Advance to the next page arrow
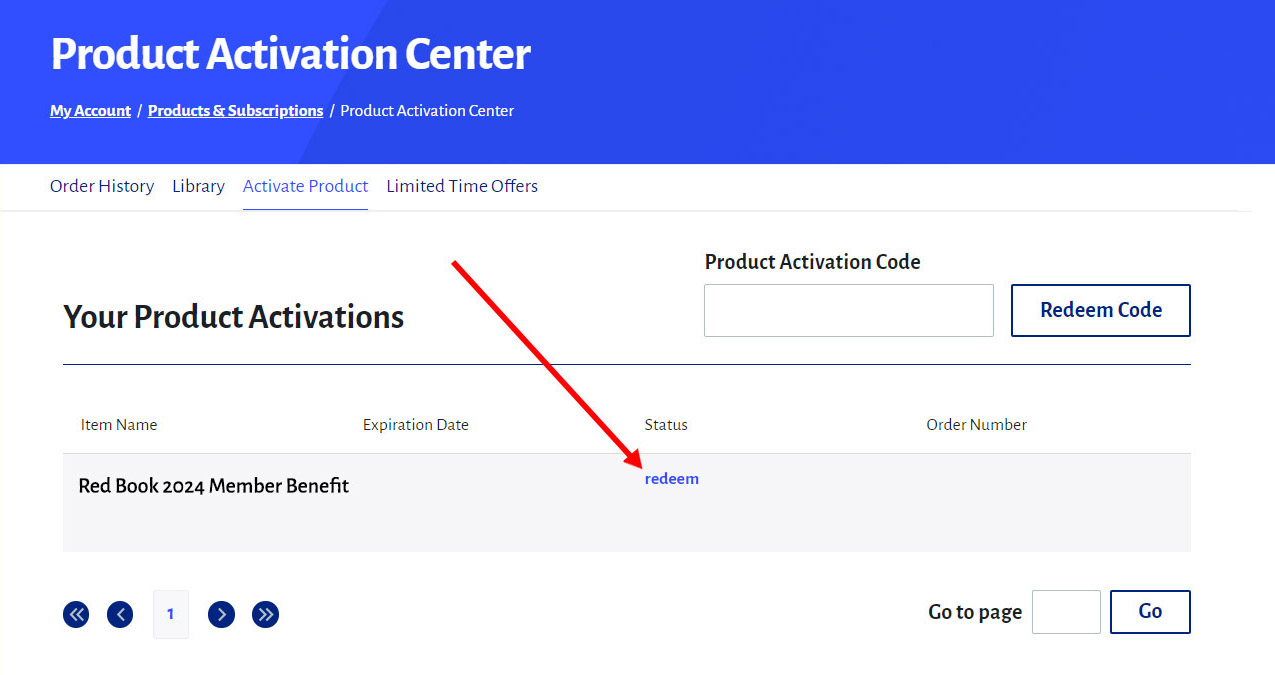 coord(222,614)
